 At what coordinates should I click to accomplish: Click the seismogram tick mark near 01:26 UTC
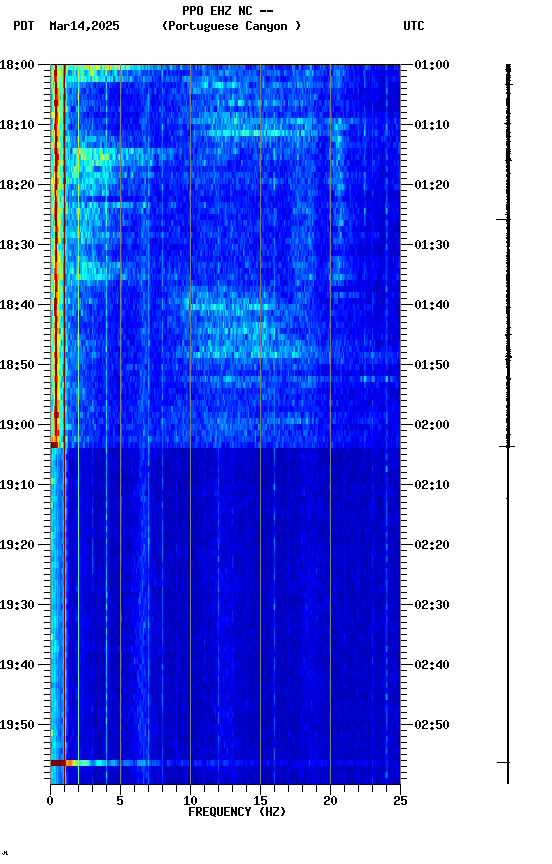[503, 219]
